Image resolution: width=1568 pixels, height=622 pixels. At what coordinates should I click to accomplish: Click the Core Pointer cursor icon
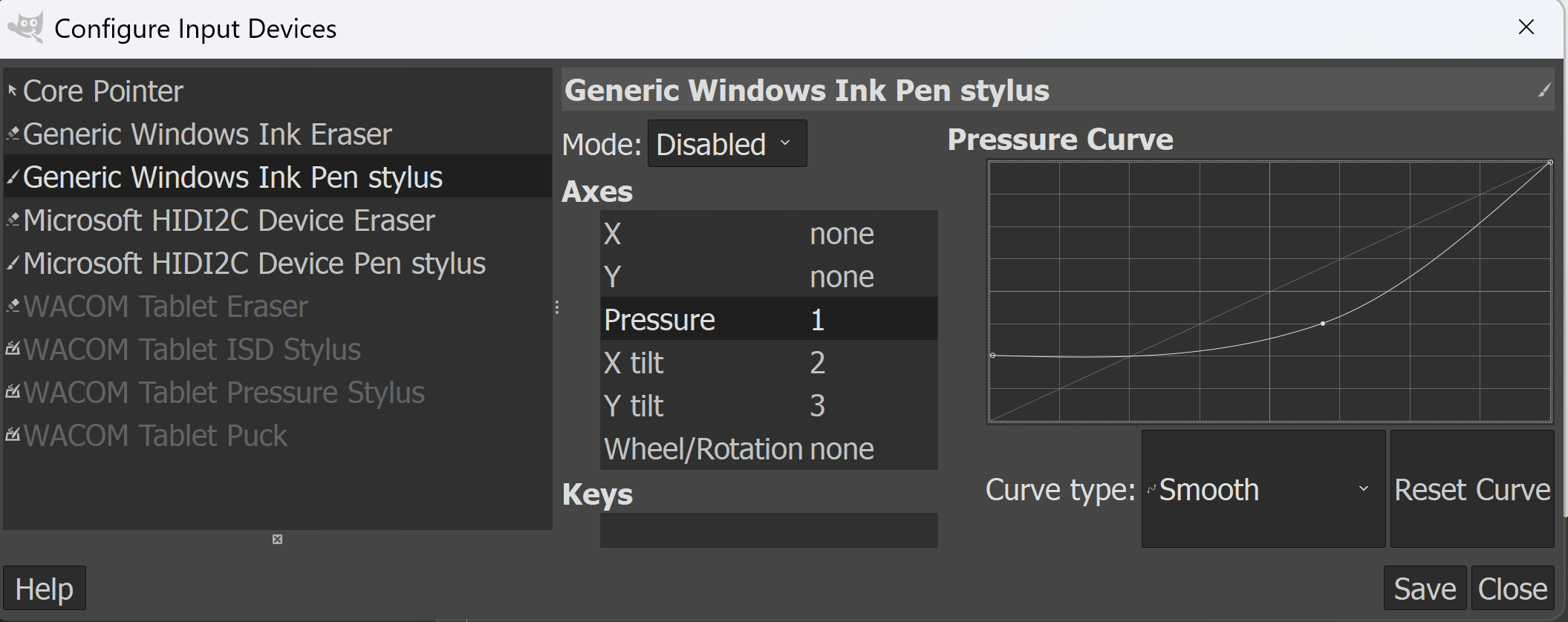pyautogui.click(x=13, y=91)
